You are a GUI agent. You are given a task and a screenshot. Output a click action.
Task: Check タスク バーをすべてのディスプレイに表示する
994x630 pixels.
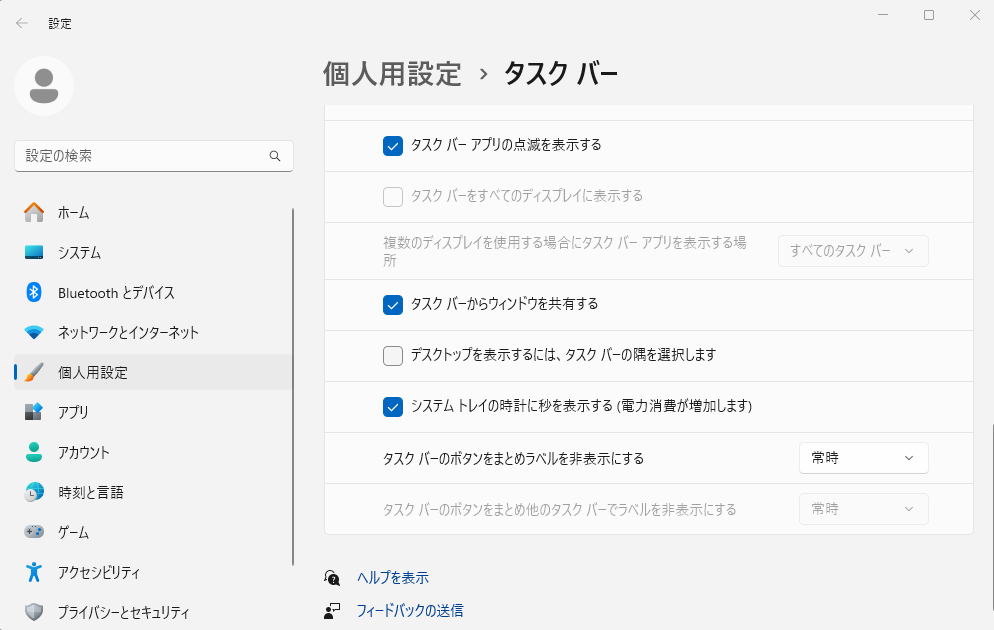point(393,196)
